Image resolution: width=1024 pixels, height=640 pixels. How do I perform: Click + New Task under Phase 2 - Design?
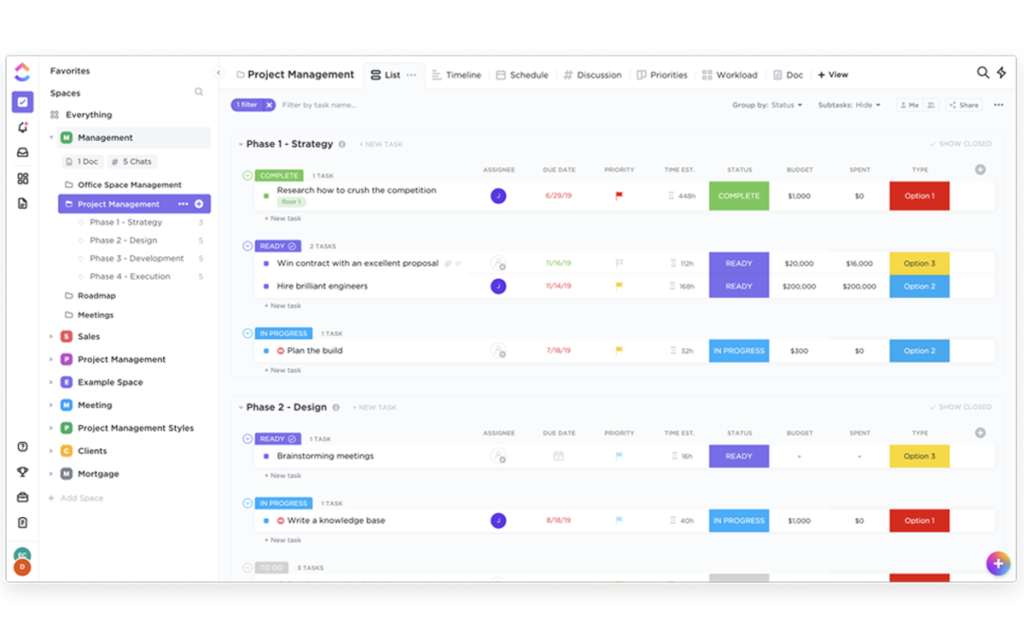point(373,407)
